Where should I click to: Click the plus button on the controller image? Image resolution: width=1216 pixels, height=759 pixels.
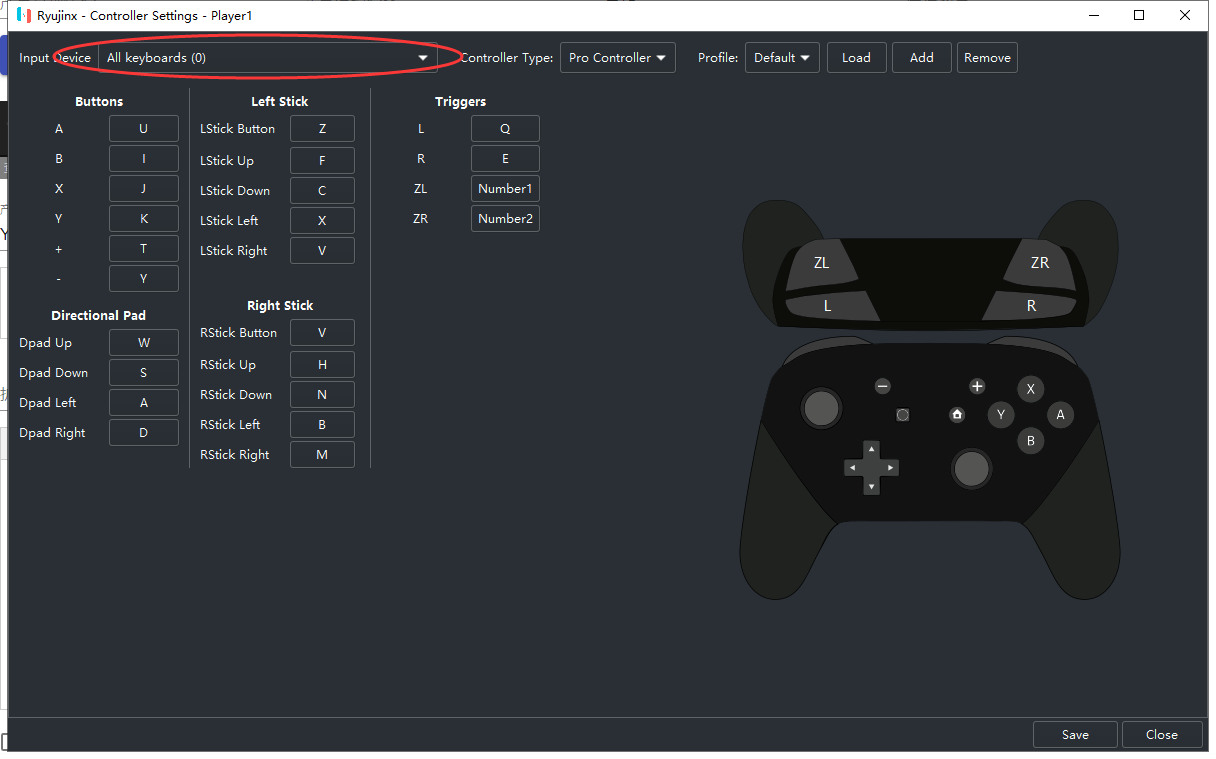point(977,386)
